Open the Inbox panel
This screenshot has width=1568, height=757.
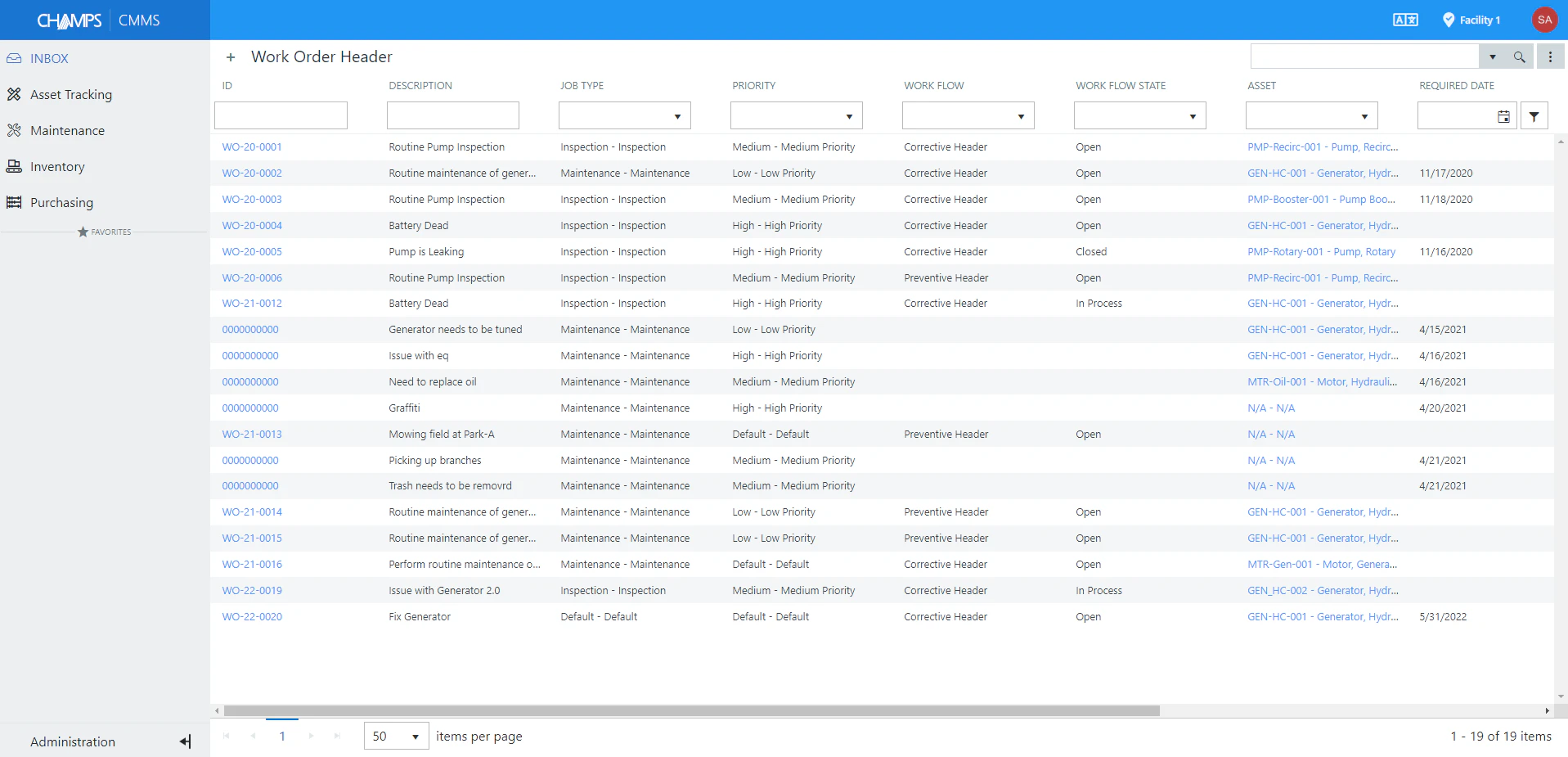click(49, 58)
